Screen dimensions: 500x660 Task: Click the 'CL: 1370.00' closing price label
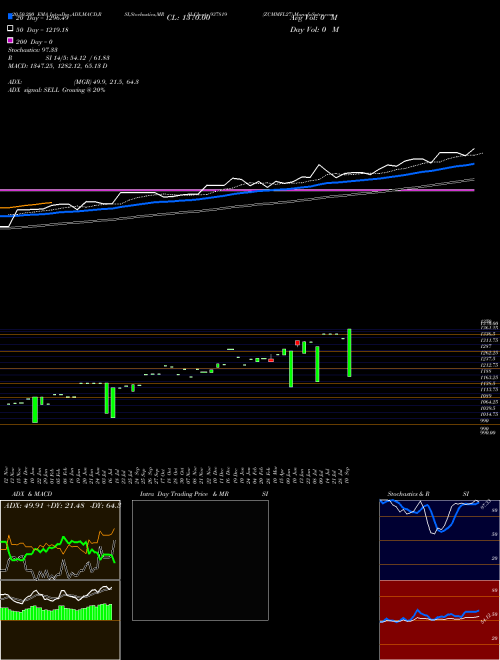[x=188, y=18]
